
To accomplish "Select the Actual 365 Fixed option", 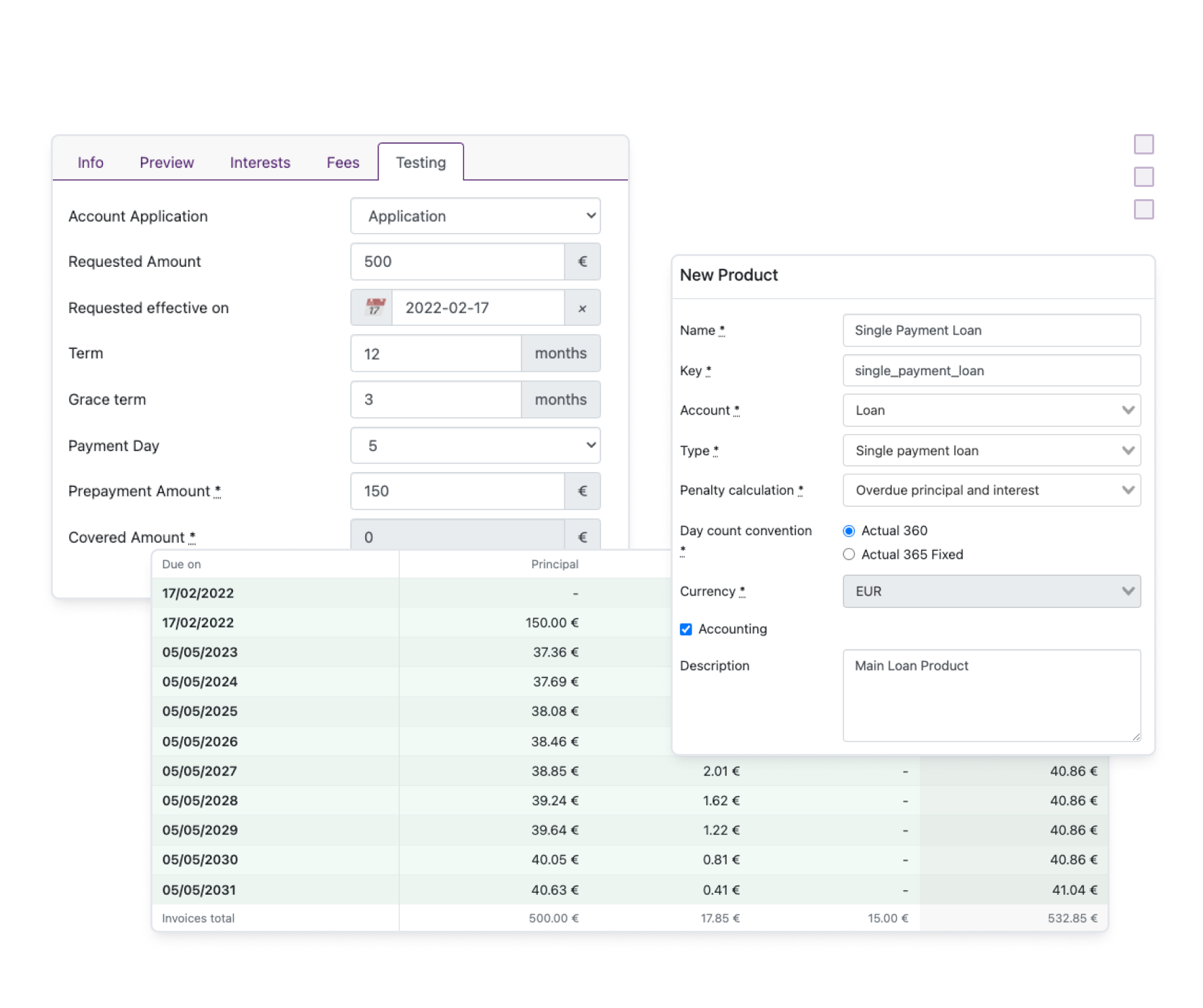I will click(848, 554).
